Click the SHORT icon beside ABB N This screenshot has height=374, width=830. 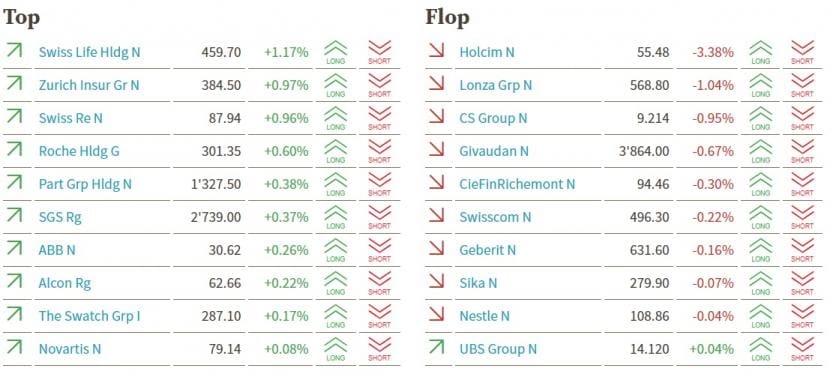pyautogui.click(x=379, y=250)
